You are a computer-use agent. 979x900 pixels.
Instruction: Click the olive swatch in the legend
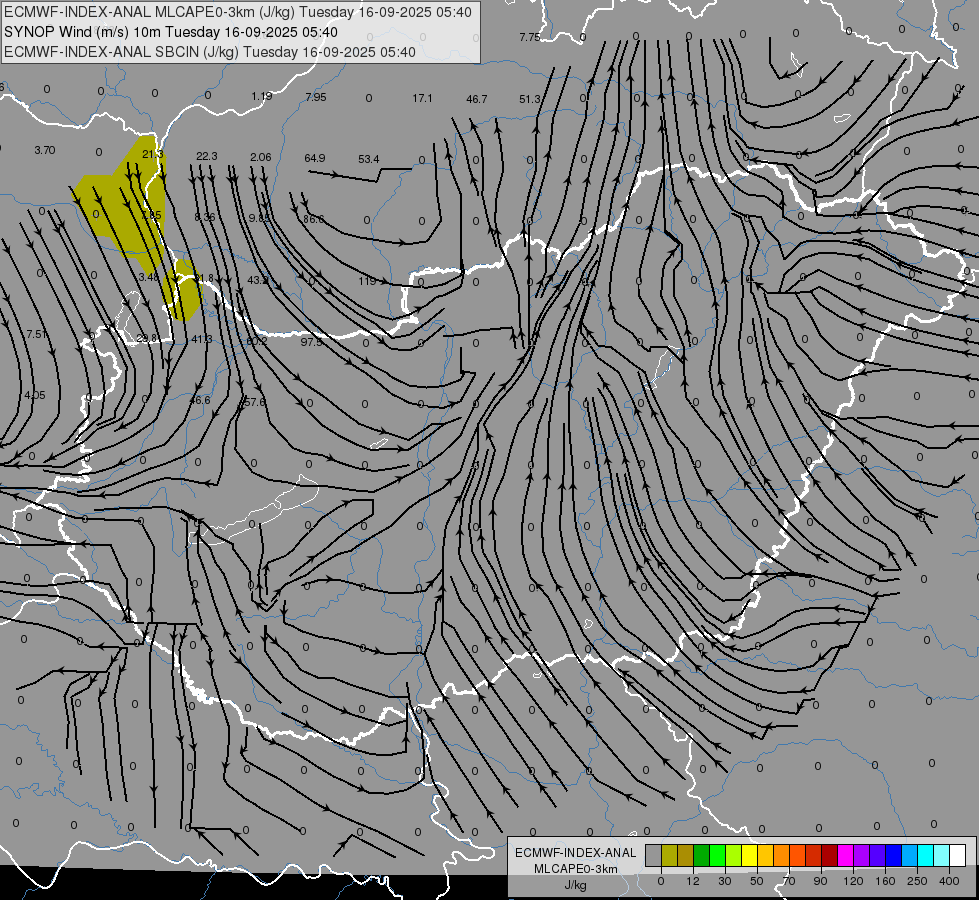(669, 855)
